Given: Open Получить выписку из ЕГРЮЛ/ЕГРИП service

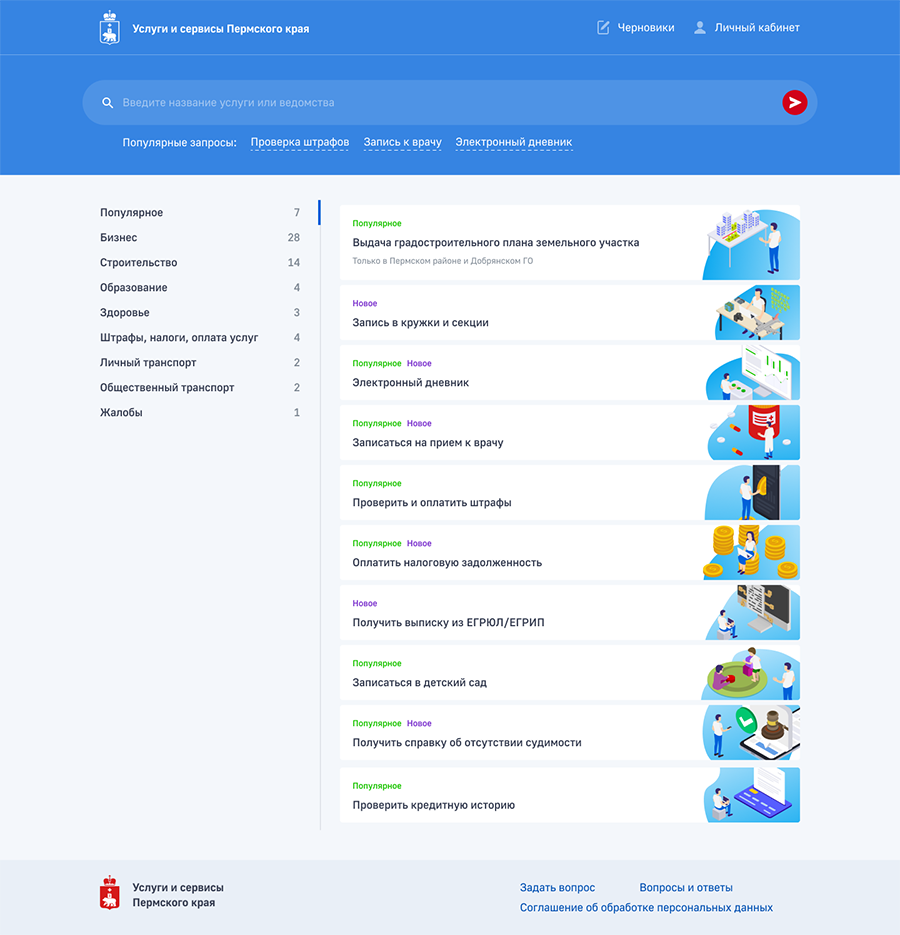Looking at the screenshot, I should 448,622.
